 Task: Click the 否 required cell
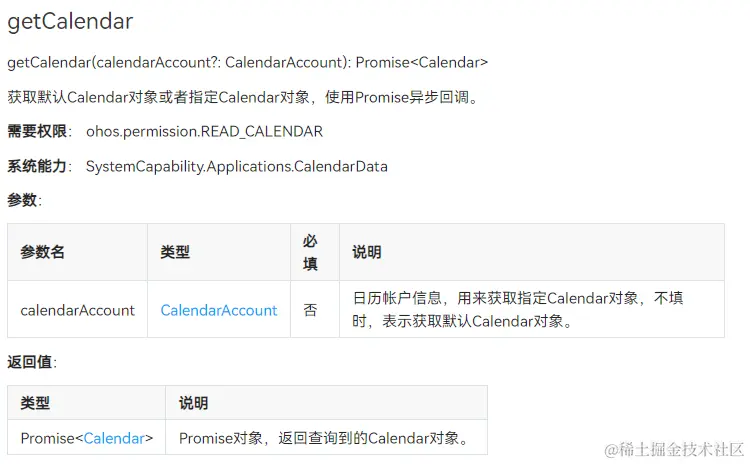[310, 310]
